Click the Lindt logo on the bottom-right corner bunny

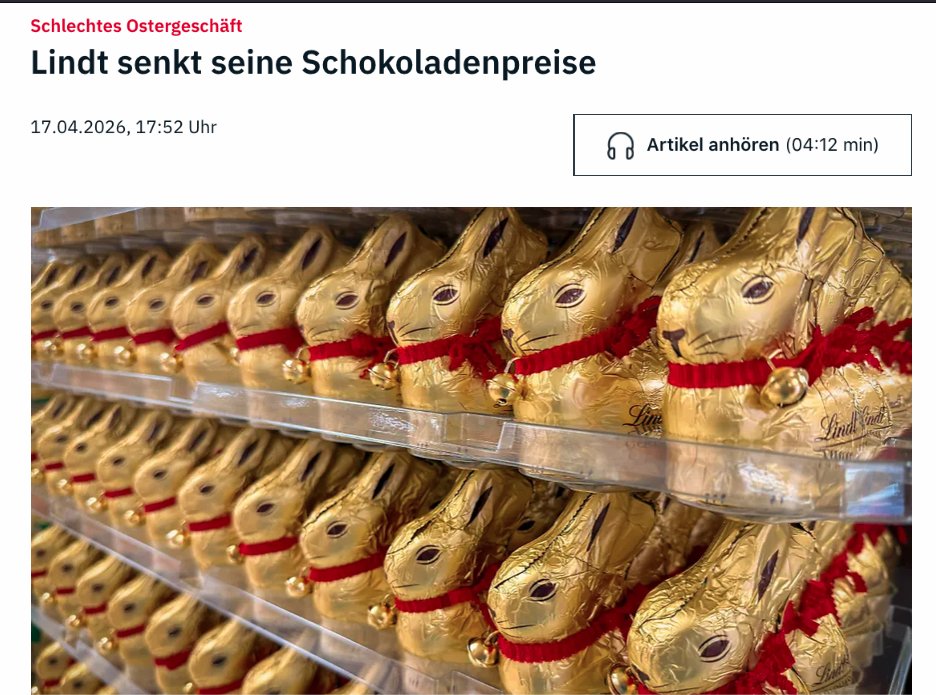click(x=833, y=673)
